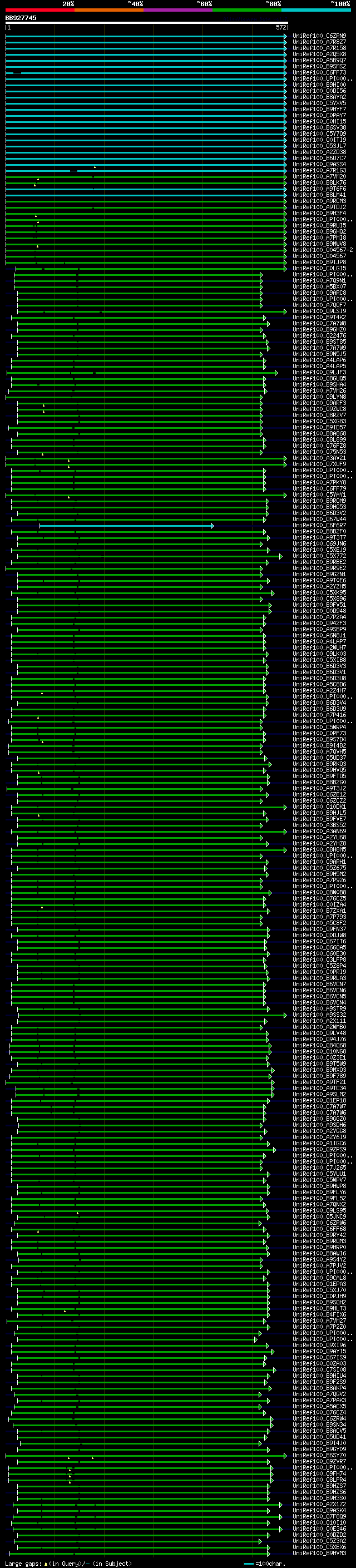Open hit UniRef100_C6ZRN9
356x1568 pixels.
[x=319, y=36]
